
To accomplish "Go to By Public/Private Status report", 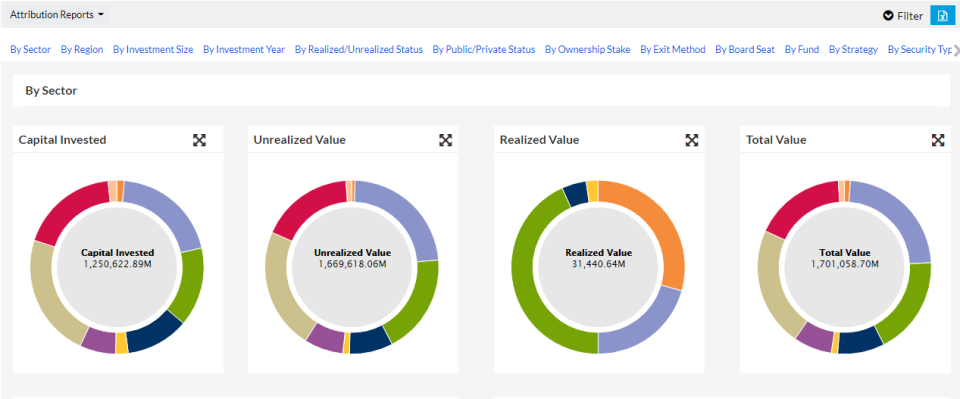I will coord(484,50).
